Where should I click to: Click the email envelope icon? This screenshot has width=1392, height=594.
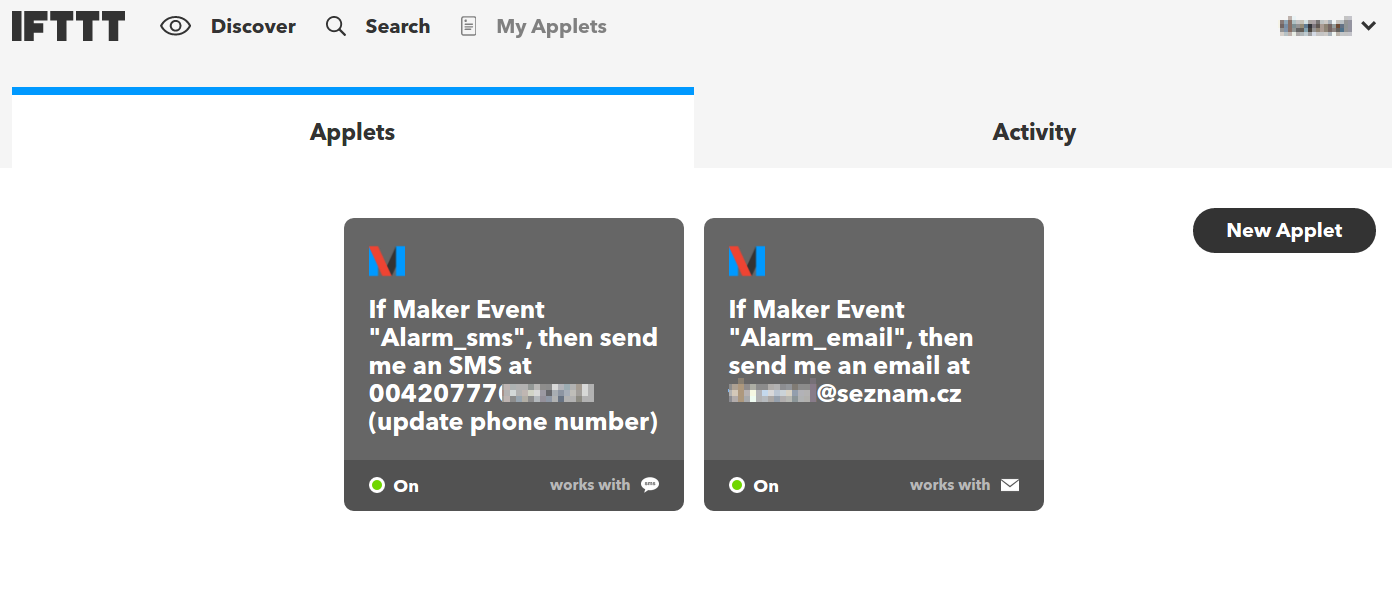[1010, 485]
